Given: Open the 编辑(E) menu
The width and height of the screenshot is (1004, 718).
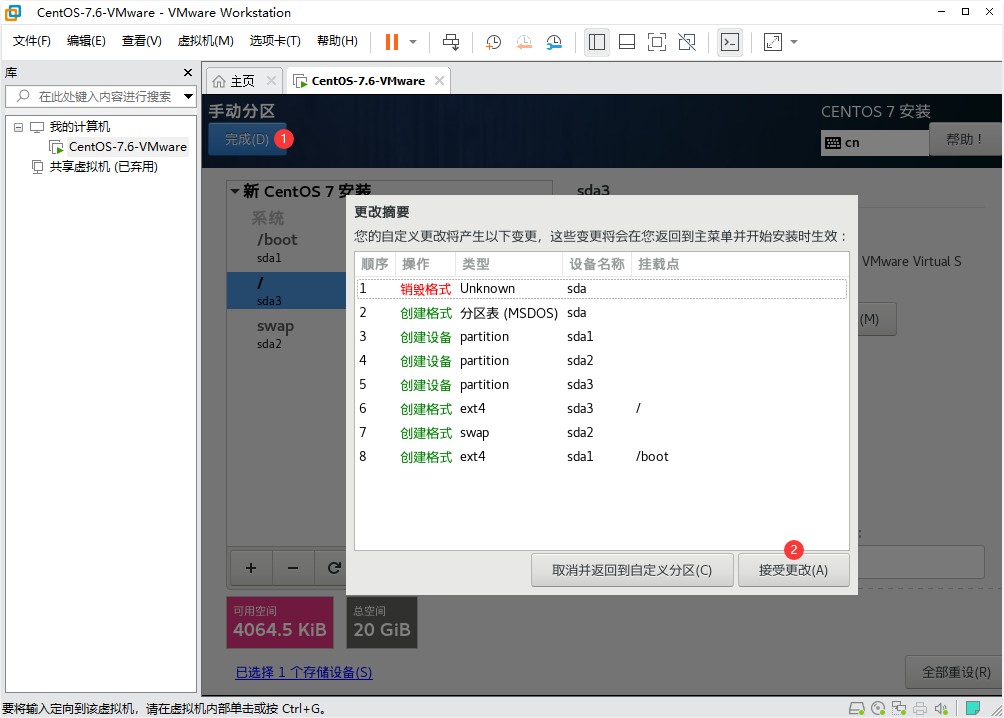Looking at the screenshot, I should coord(86,41).
